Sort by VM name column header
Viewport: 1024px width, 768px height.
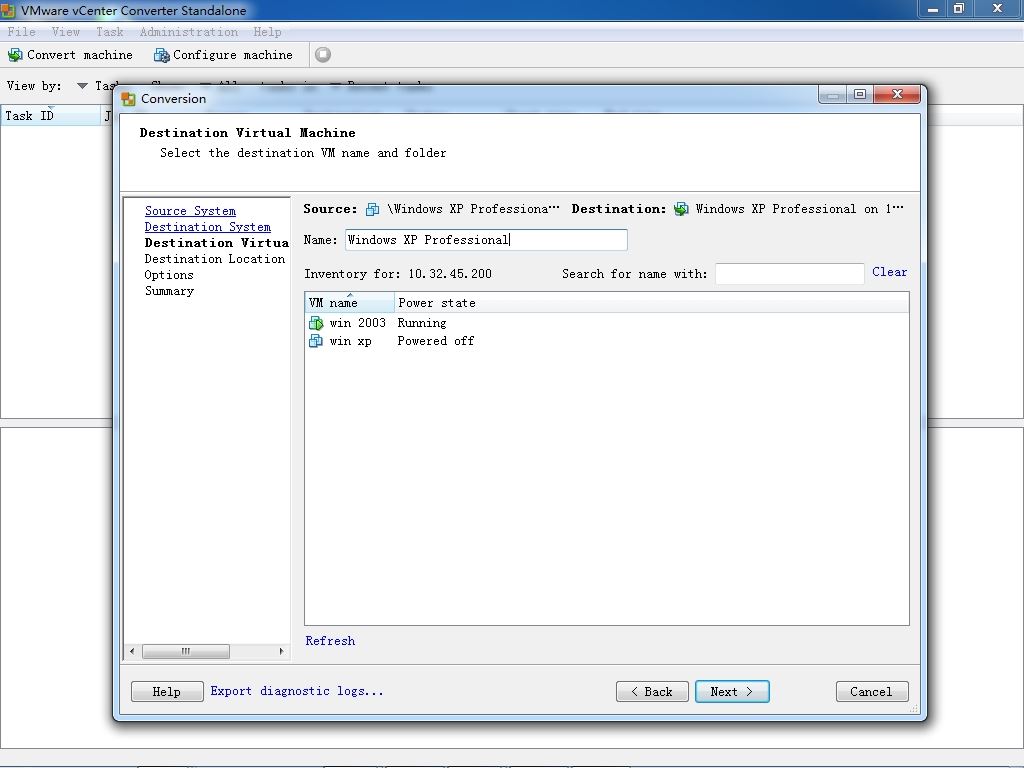[x=350, y=302]
